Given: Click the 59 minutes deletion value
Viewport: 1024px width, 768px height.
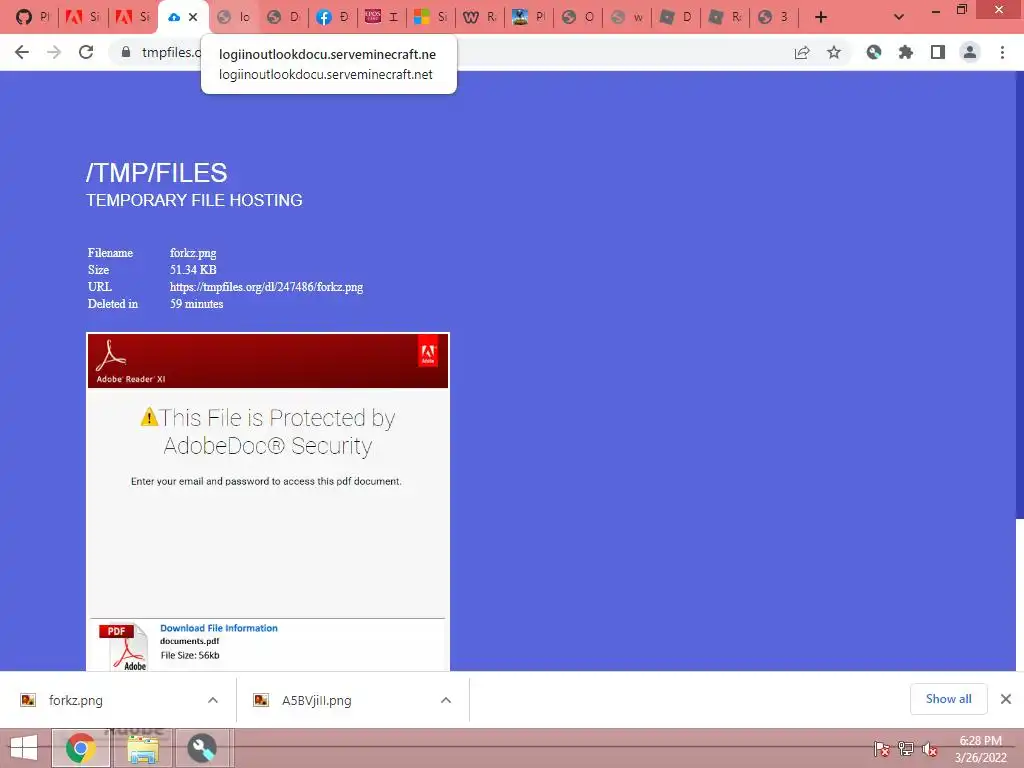Looking at the screenshot, I should pyautogui.click(x=197, y=304).
